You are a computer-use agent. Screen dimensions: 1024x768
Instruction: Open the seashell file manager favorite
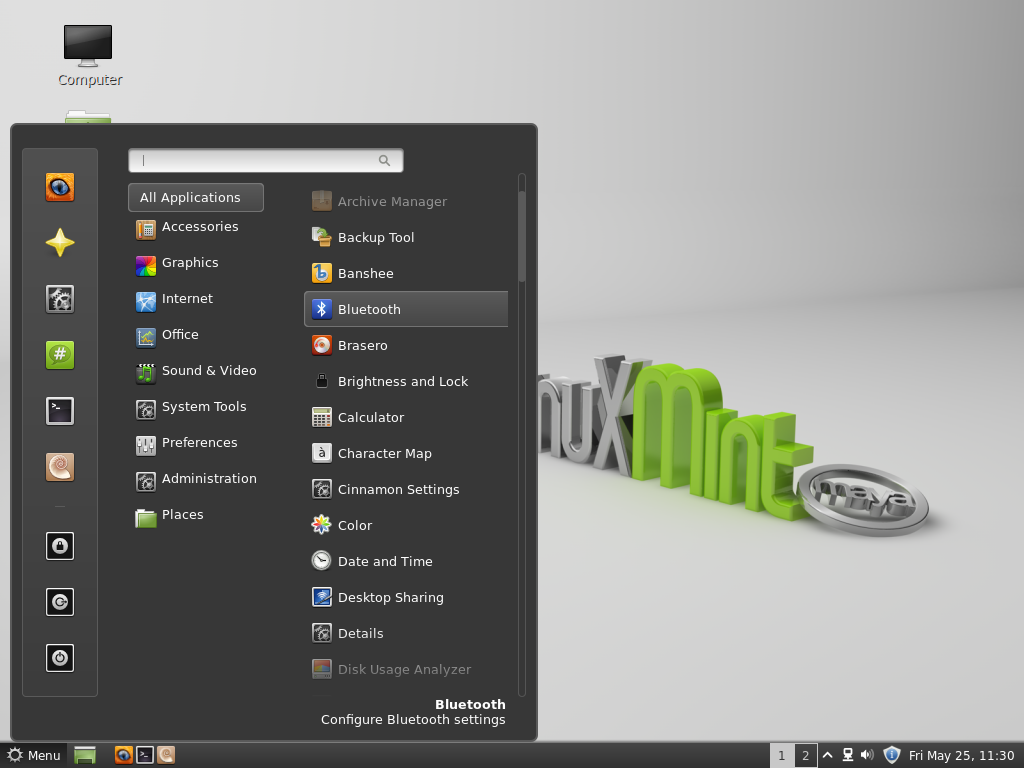59,467
